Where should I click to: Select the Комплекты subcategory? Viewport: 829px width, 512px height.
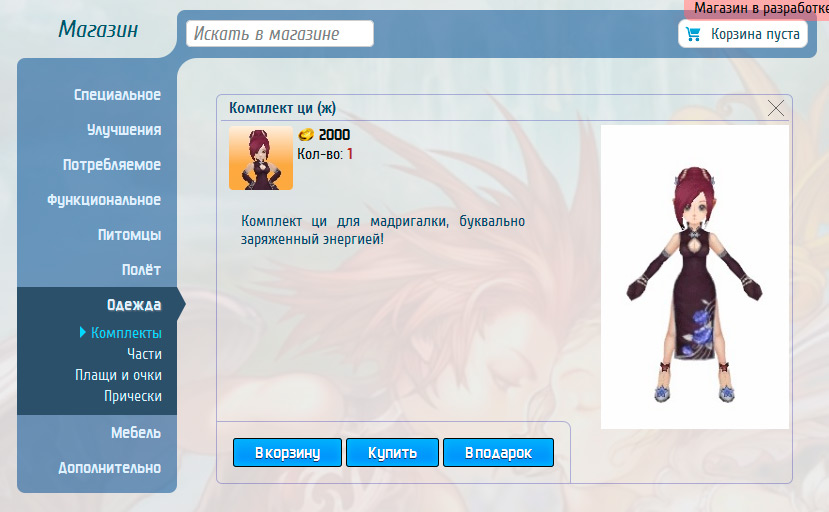tap(126, 333)
